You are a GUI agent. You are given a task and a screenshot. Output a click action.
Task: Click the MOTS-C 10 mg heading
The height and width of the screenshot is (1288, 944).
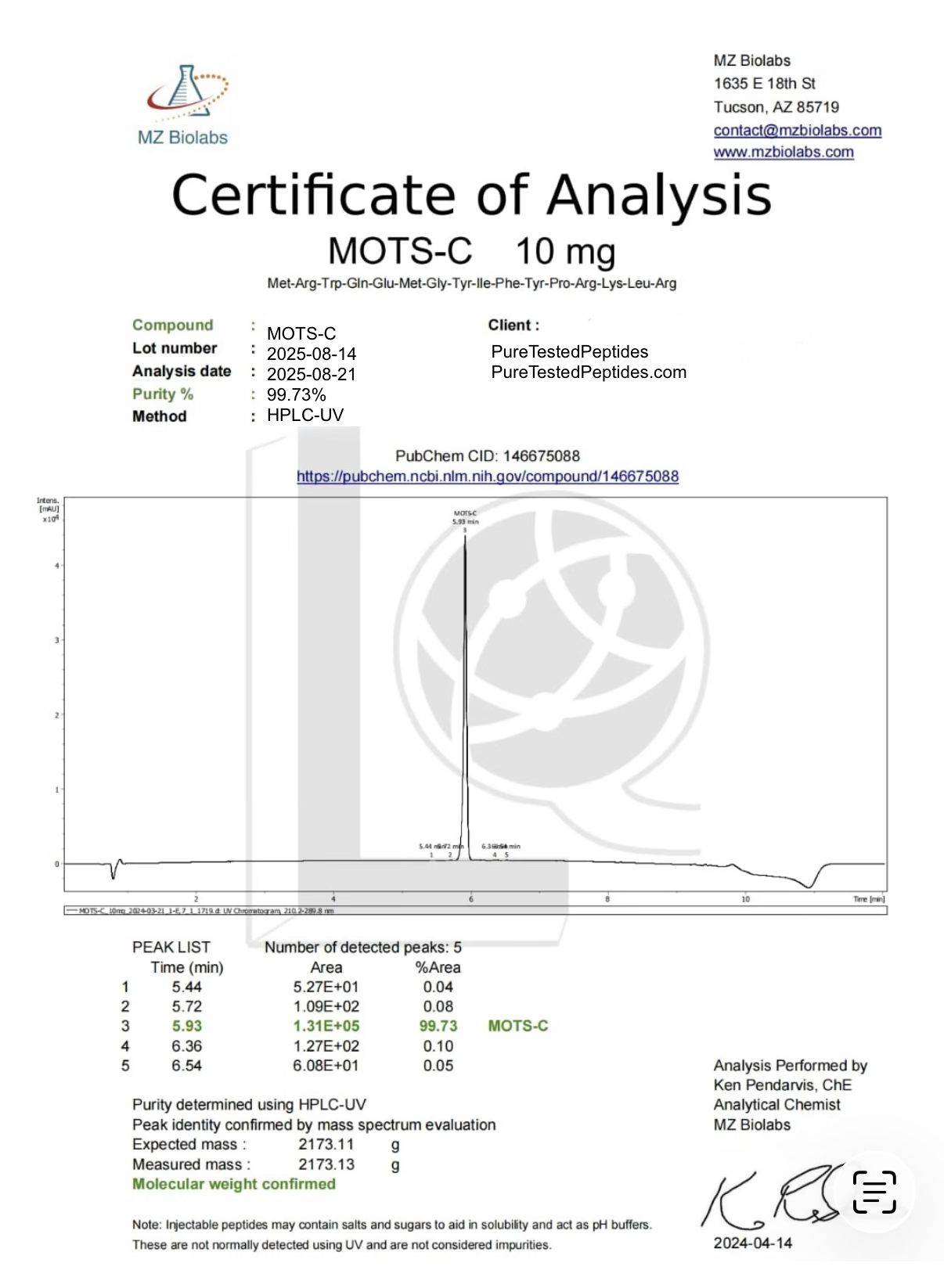471,251
